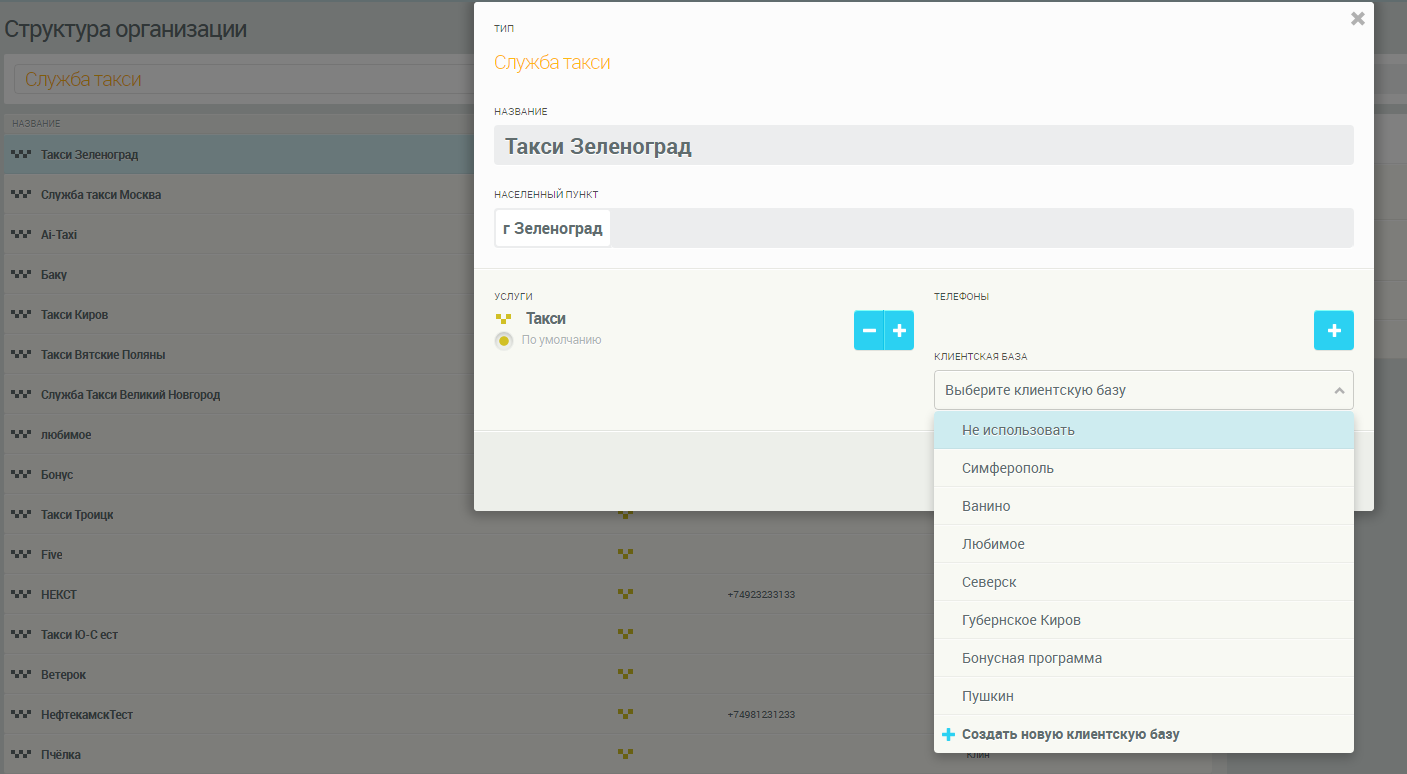This screenshot has height=774, width=1407.
Task: Click the plus icon beside Создать новую клиентскую базу
Action: [x=948, y=735]
